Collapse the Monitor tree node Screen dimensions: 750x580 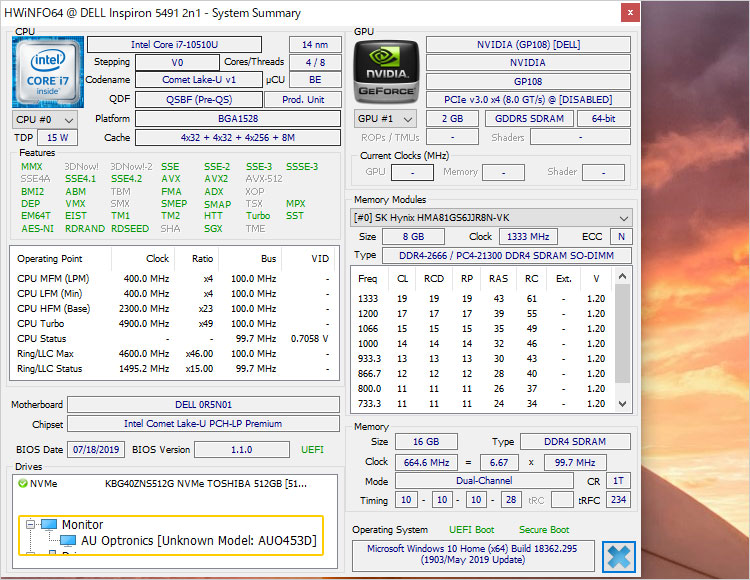[x=30, y=525]
